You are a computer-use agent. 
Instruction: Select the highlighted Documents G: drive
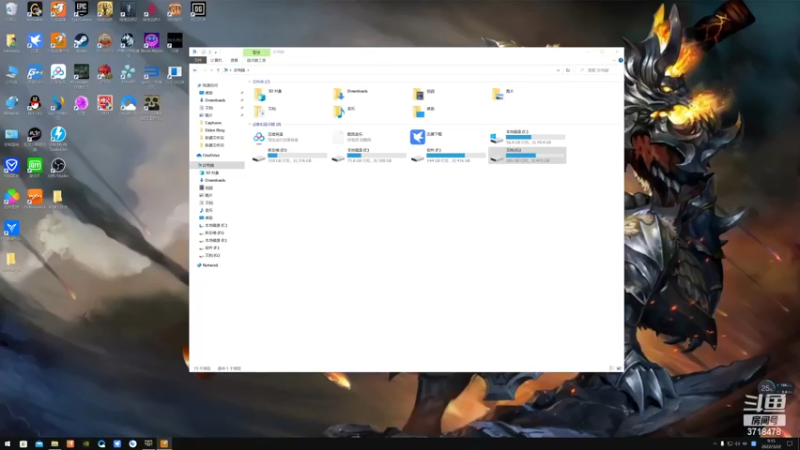(x=527, y=155)
